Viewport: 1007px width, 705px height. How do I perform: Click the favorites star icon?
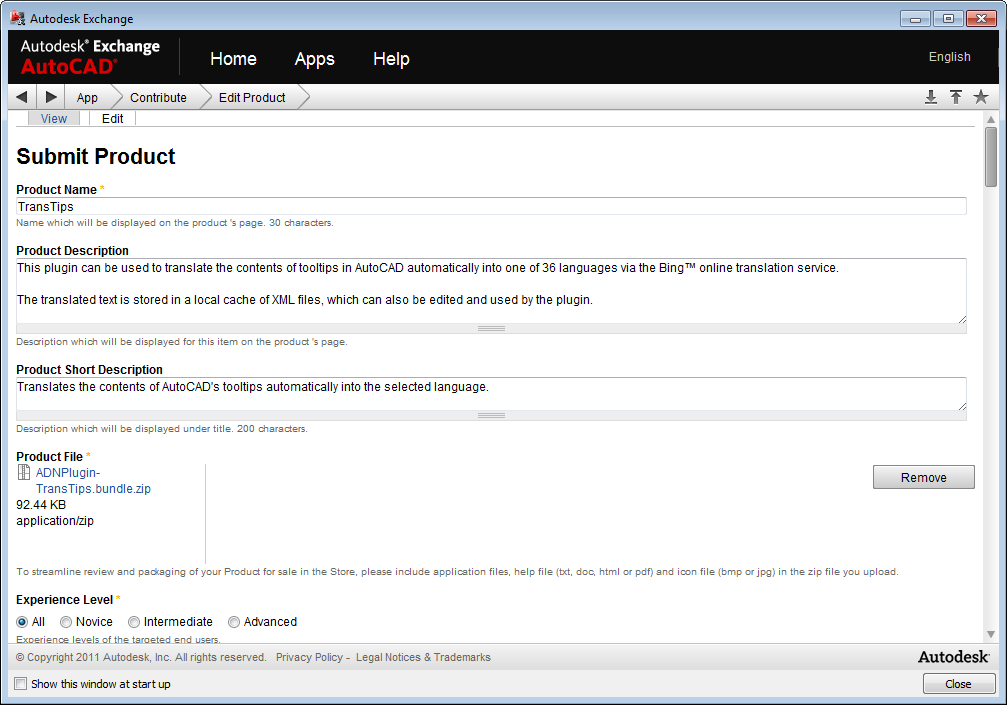[981, 97]
